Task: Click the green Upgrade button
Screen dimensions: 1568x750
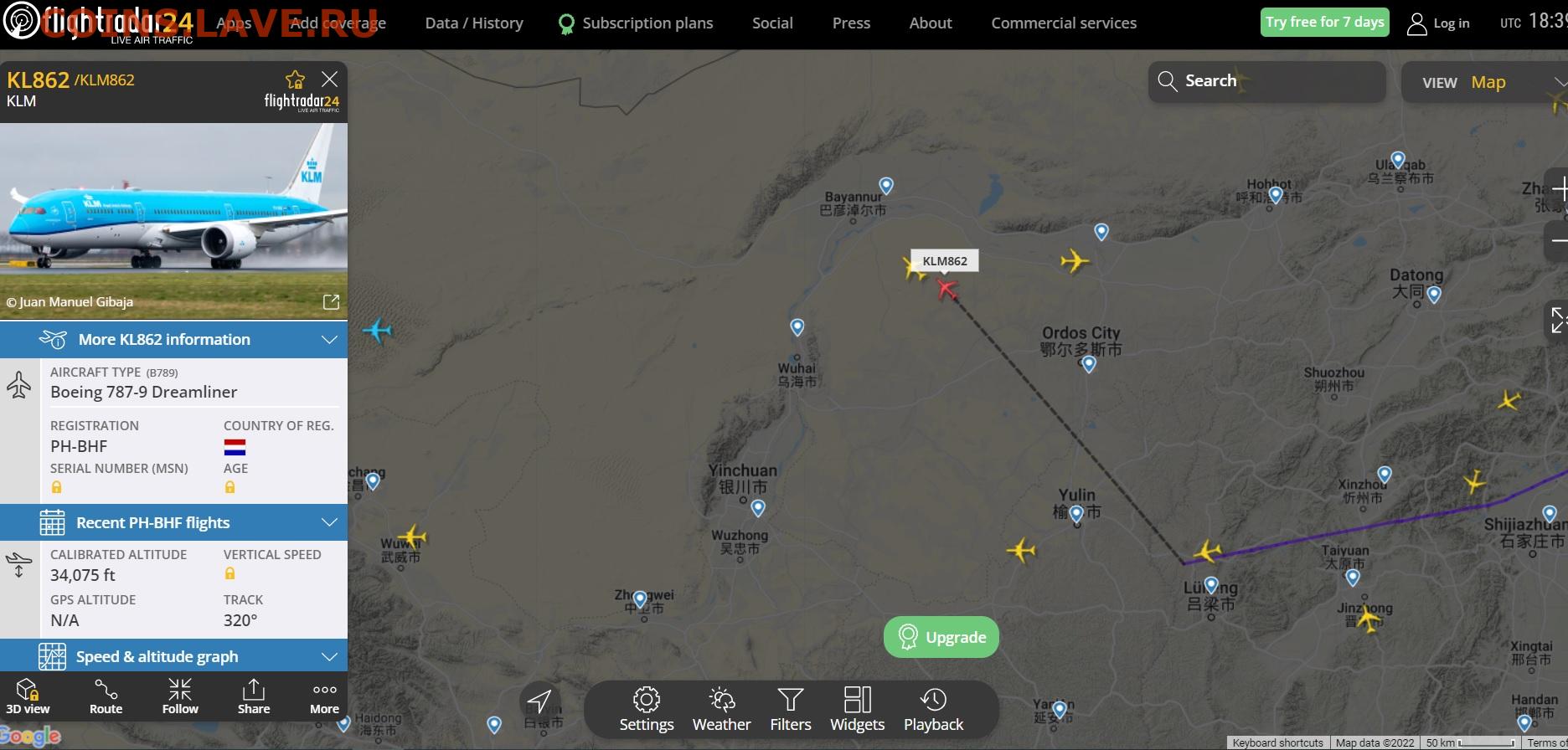Action: [x=941, y=637]
